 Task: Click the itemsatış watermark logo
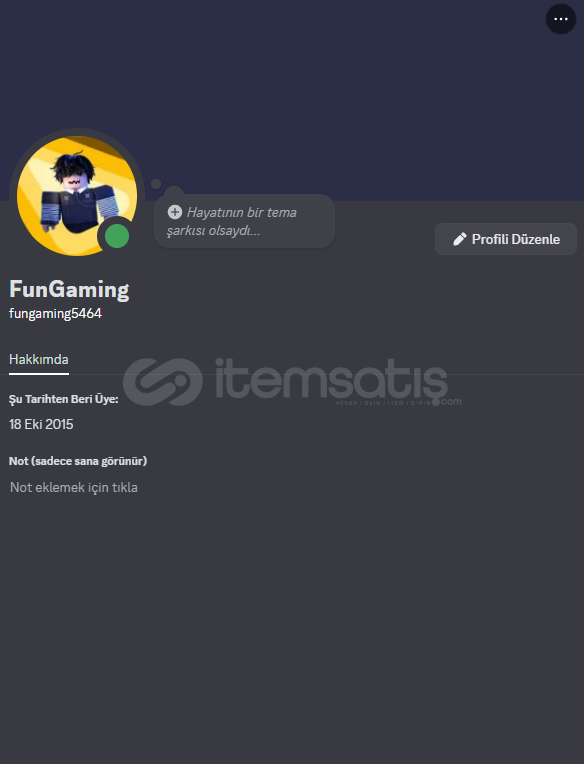click(163, 382)
